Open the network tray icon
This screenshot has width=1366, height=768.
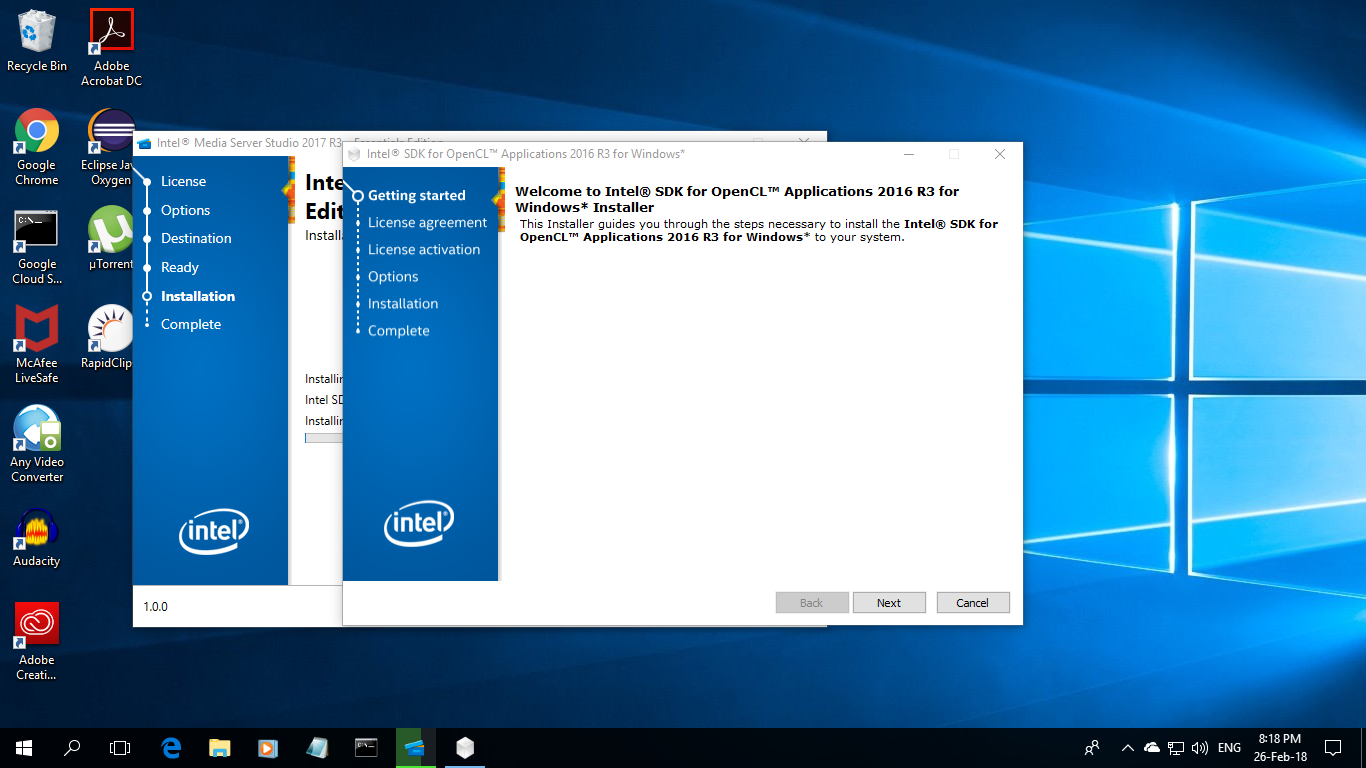pos(1176,747)
